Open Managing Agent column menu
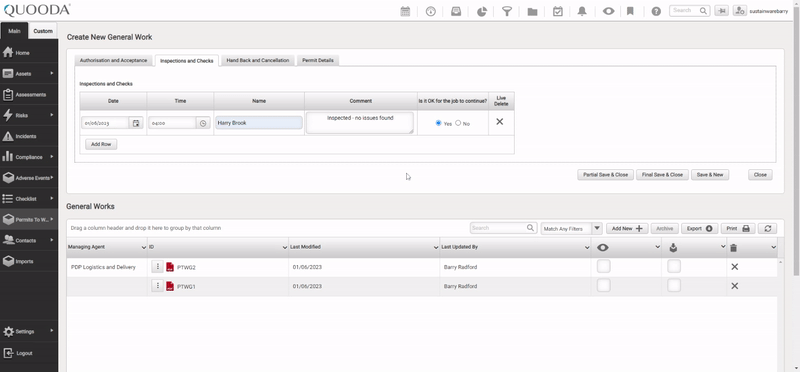Image resolution: width=800 pixels, height=372 pixels. 143,247
